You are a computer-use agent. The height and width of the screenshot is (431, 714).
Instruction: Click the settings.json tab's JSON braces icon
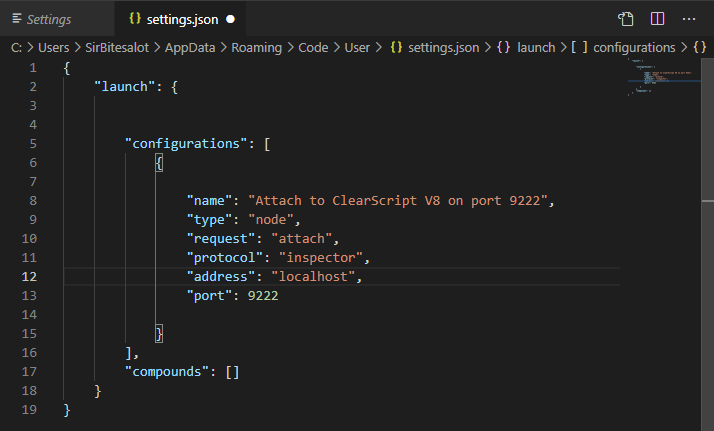click(x=135, y=19)
